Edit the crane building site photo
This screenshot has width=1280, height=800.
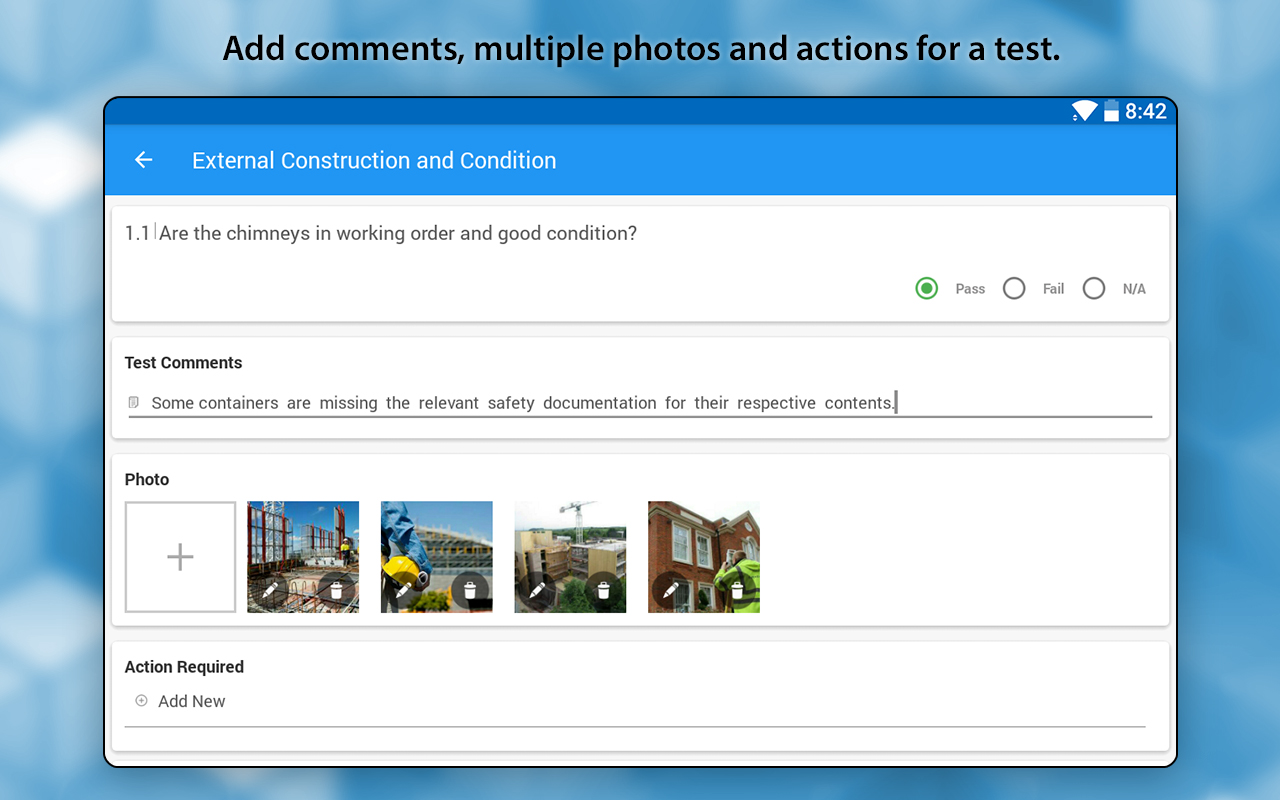point(537,590)
